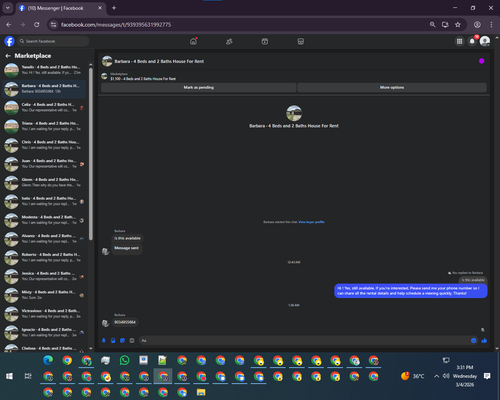The height and width of the screenshot is (400, 500).
Task: Open the GIF picker icon
Action: [x=132, y=340]
